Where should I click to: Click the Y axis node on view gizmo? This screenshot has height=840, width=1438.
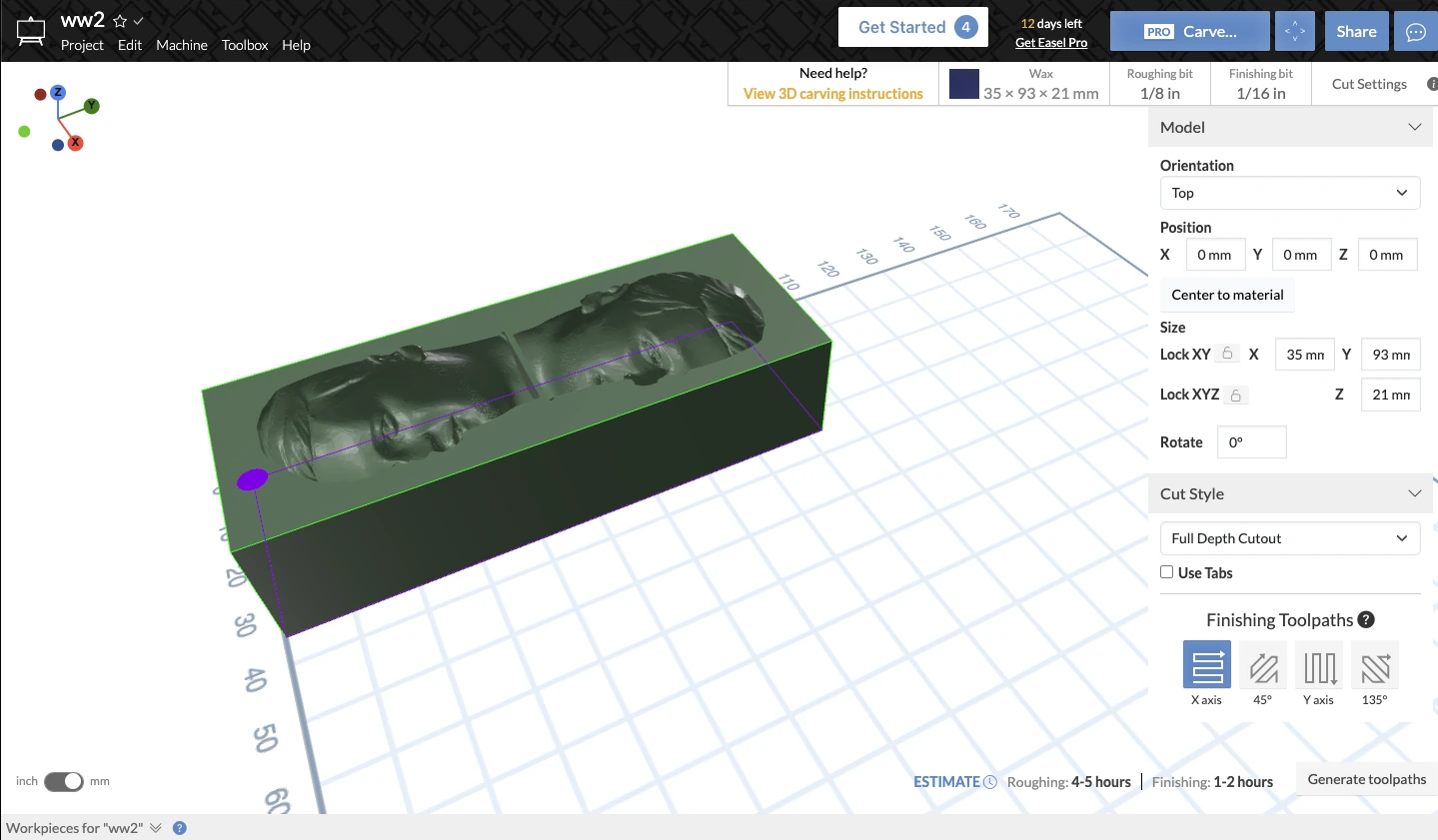tap(92, 106)
